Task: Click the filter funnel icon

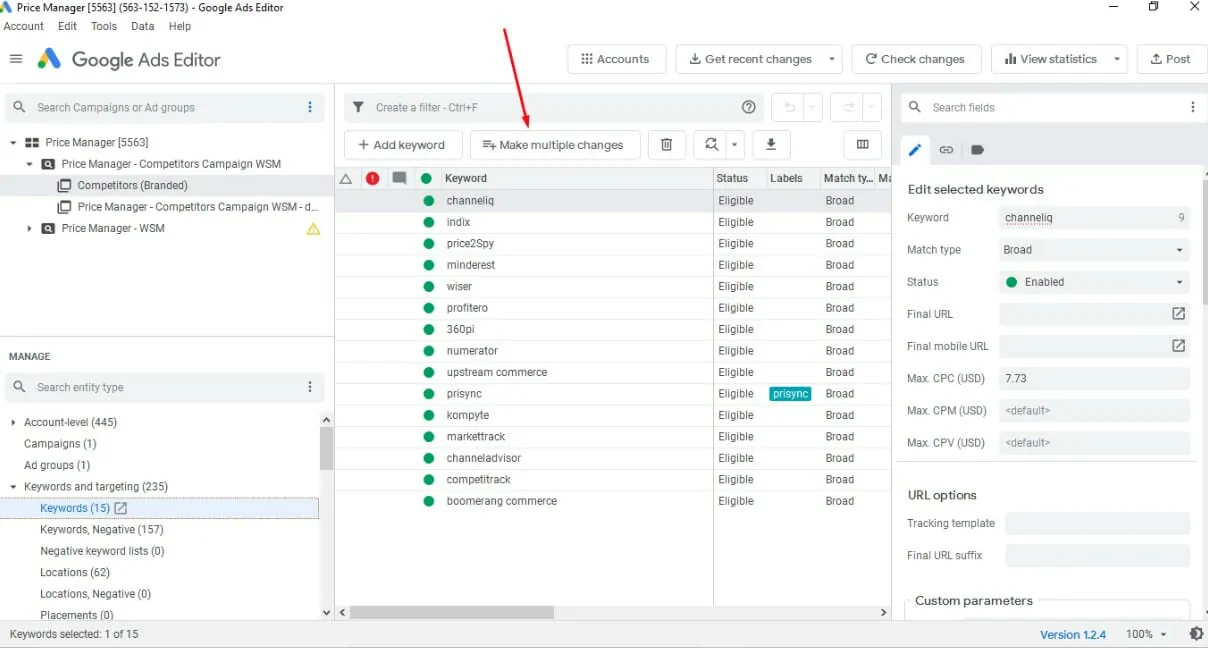Action: (x=358, y=107)
